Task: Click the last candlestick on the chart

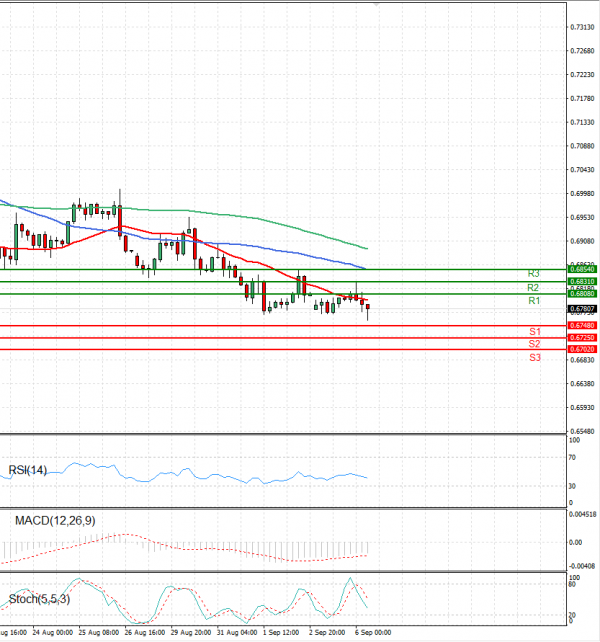Action: pyautogui.click(x=368, y=310)
